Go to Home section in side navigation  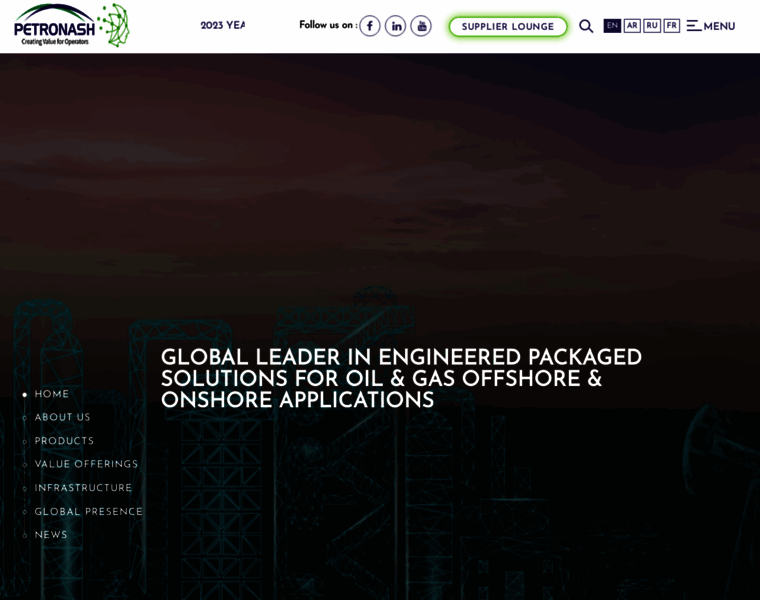(x=51, y=394)
